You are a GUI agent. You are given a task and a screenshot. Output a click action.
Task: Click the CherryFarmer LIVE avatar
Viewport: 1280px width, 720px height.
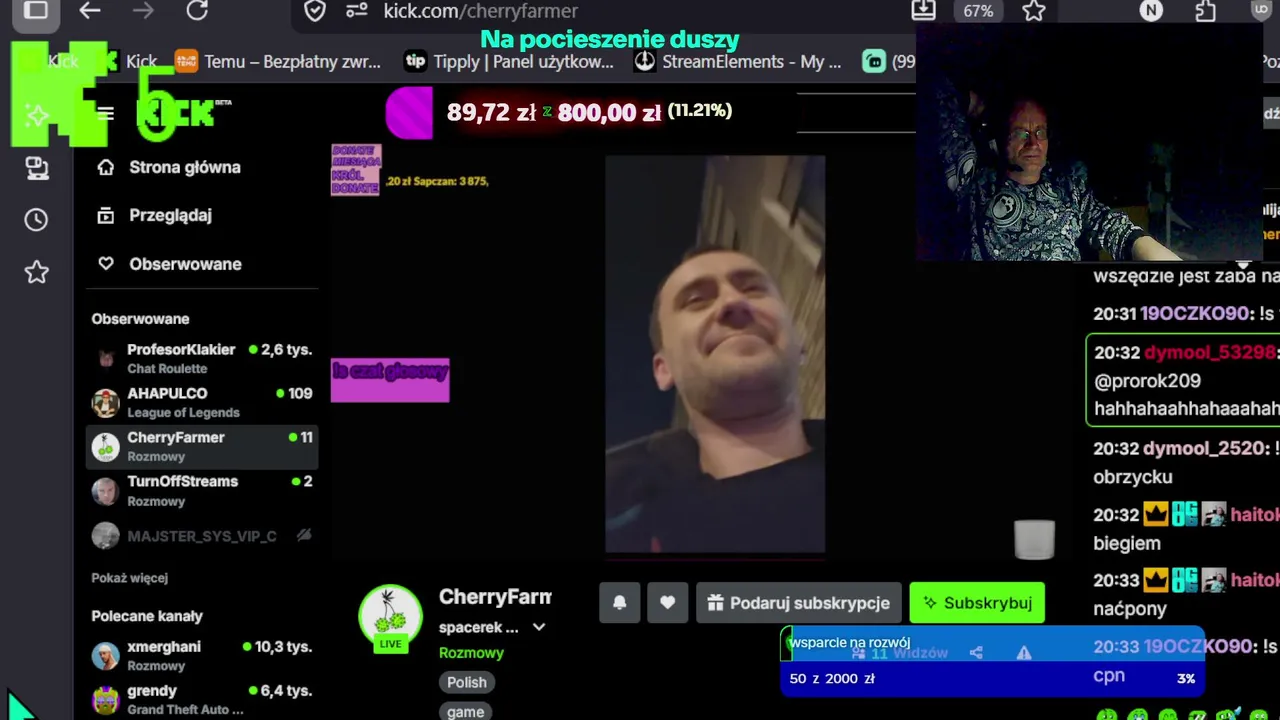(x=390, y=618)
